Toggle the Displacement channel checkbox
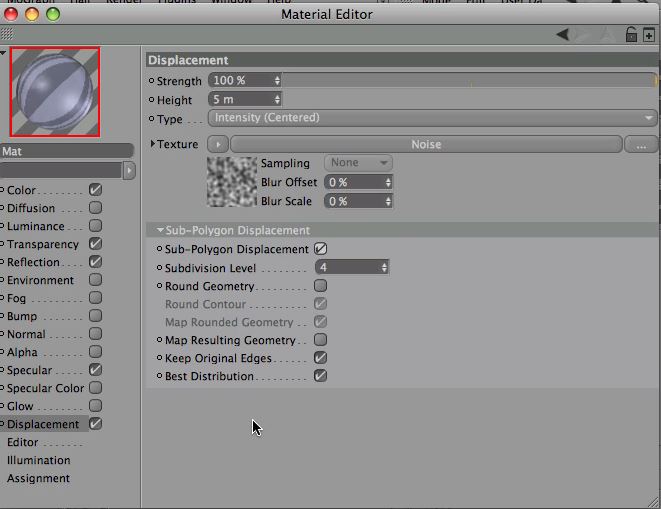661x509 pixels. (96, 424)
